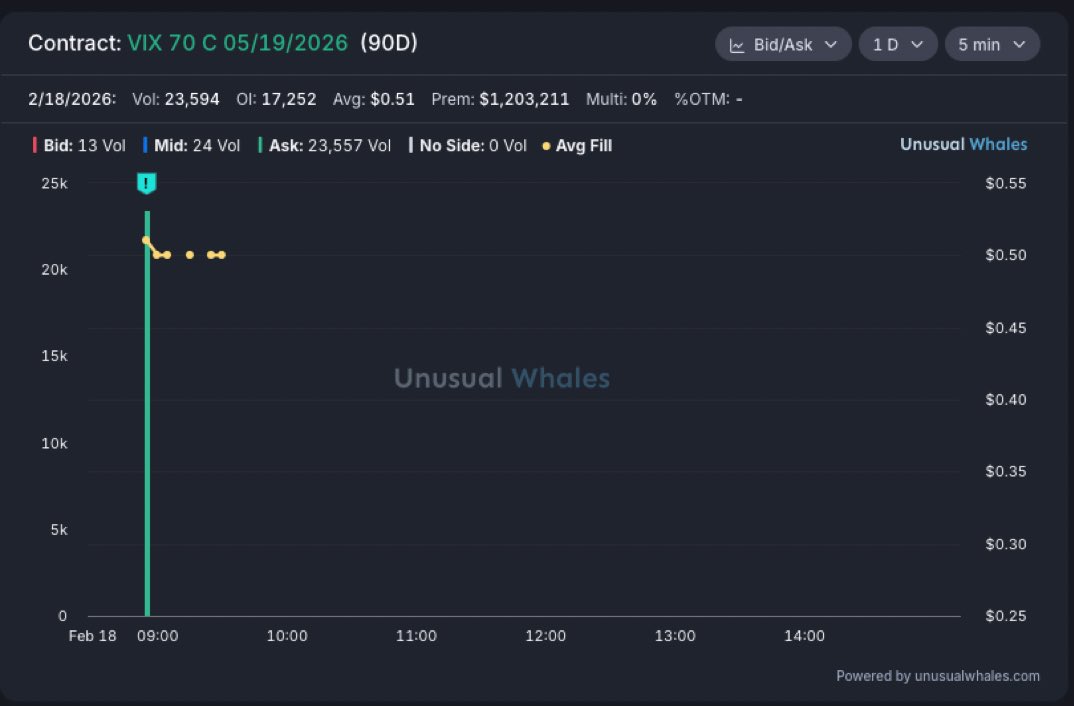Click the red Bid color swatch

[x=34, y=145]
